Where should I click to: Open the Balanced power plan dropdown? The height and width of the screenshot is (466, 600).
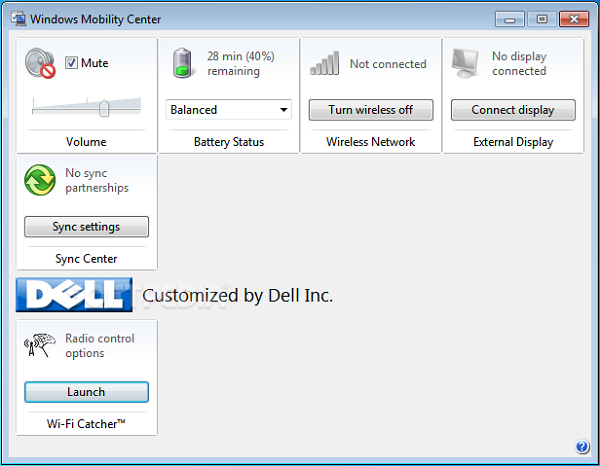(x=228, y=110)
